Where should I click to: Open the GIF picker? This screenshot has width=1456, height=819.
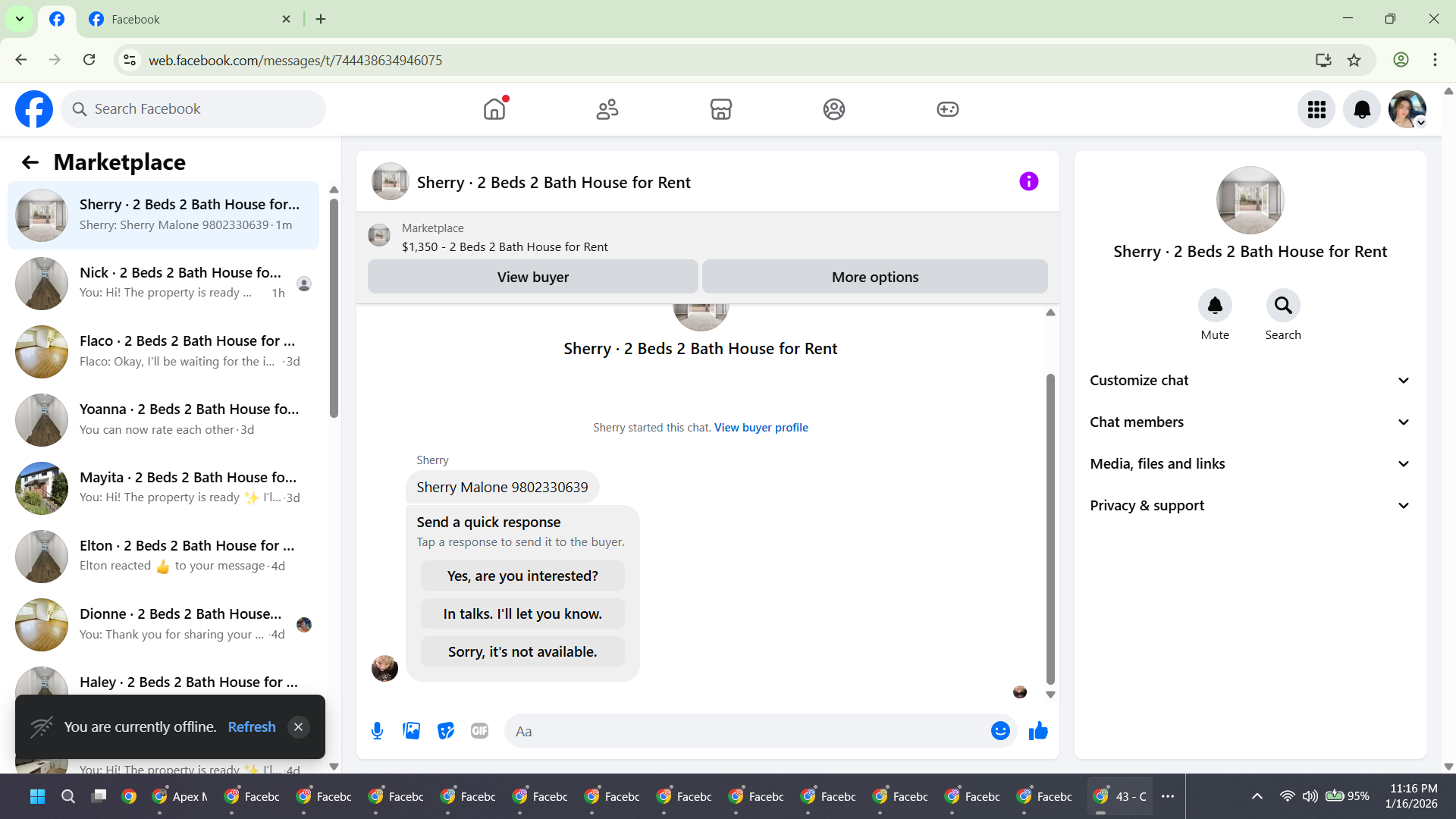click(x=479, y=731)
